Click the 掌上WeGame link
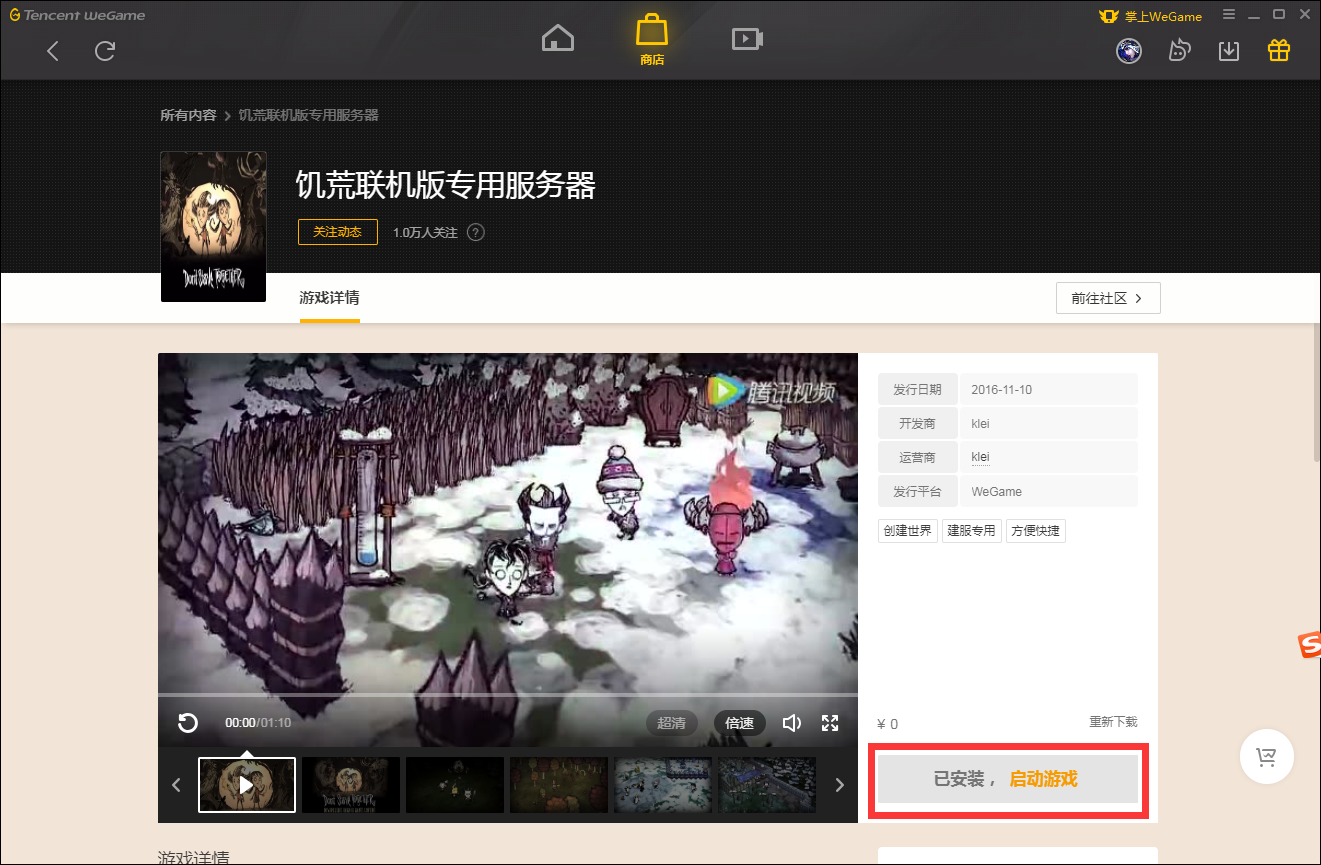 tap(1150, 16)
